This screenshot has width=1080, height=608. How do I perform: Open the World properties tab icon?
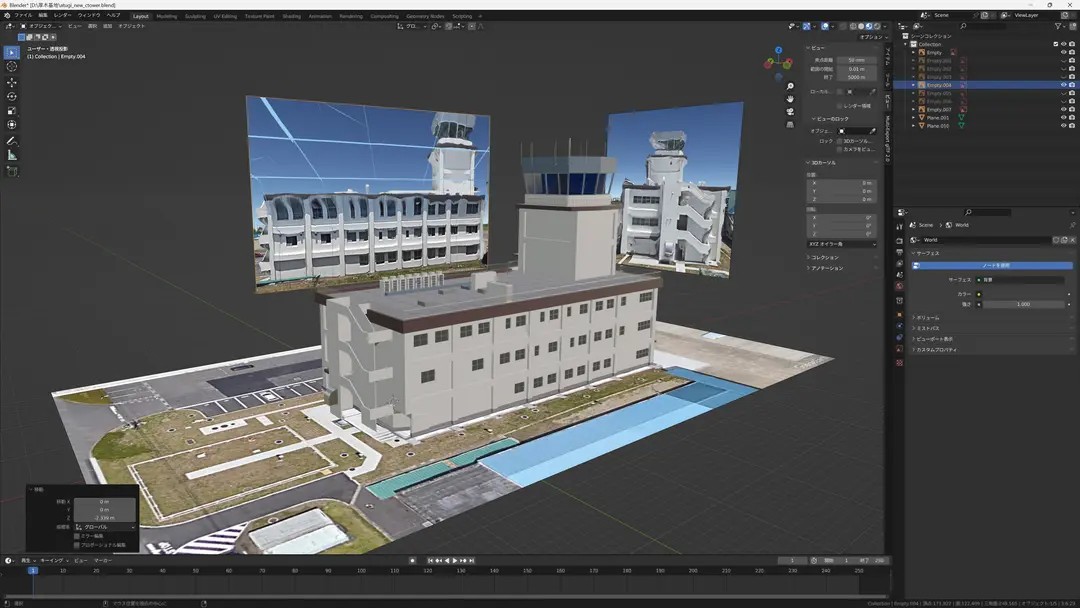(900, 286)
